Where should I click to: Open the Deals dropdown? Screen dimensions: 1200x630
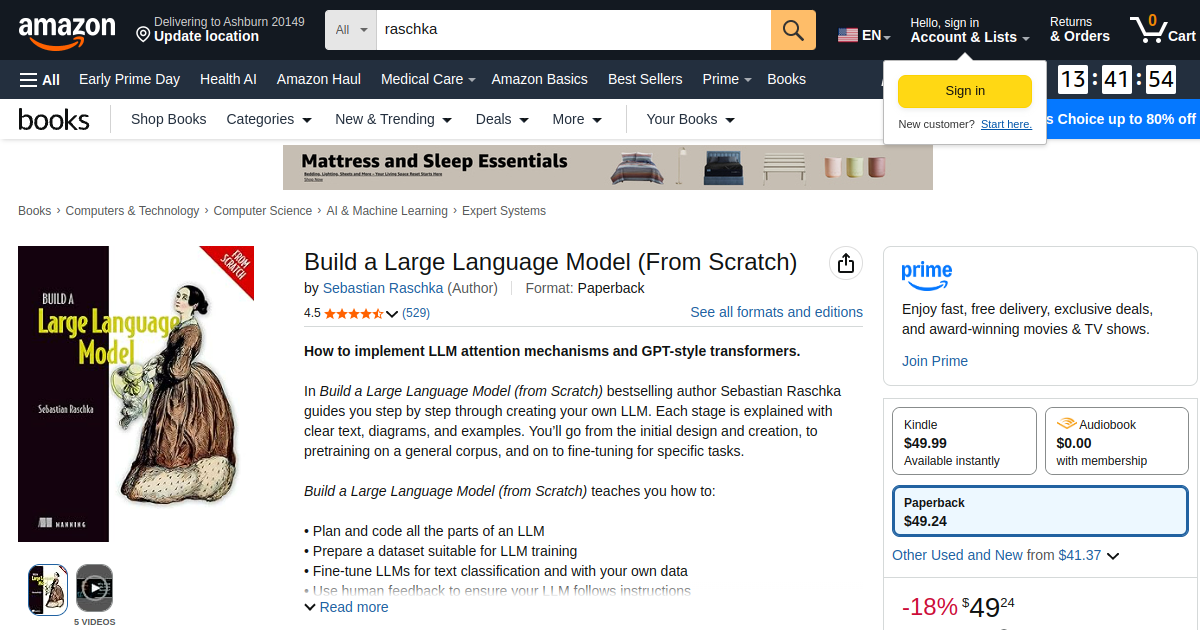coord(502,119)
